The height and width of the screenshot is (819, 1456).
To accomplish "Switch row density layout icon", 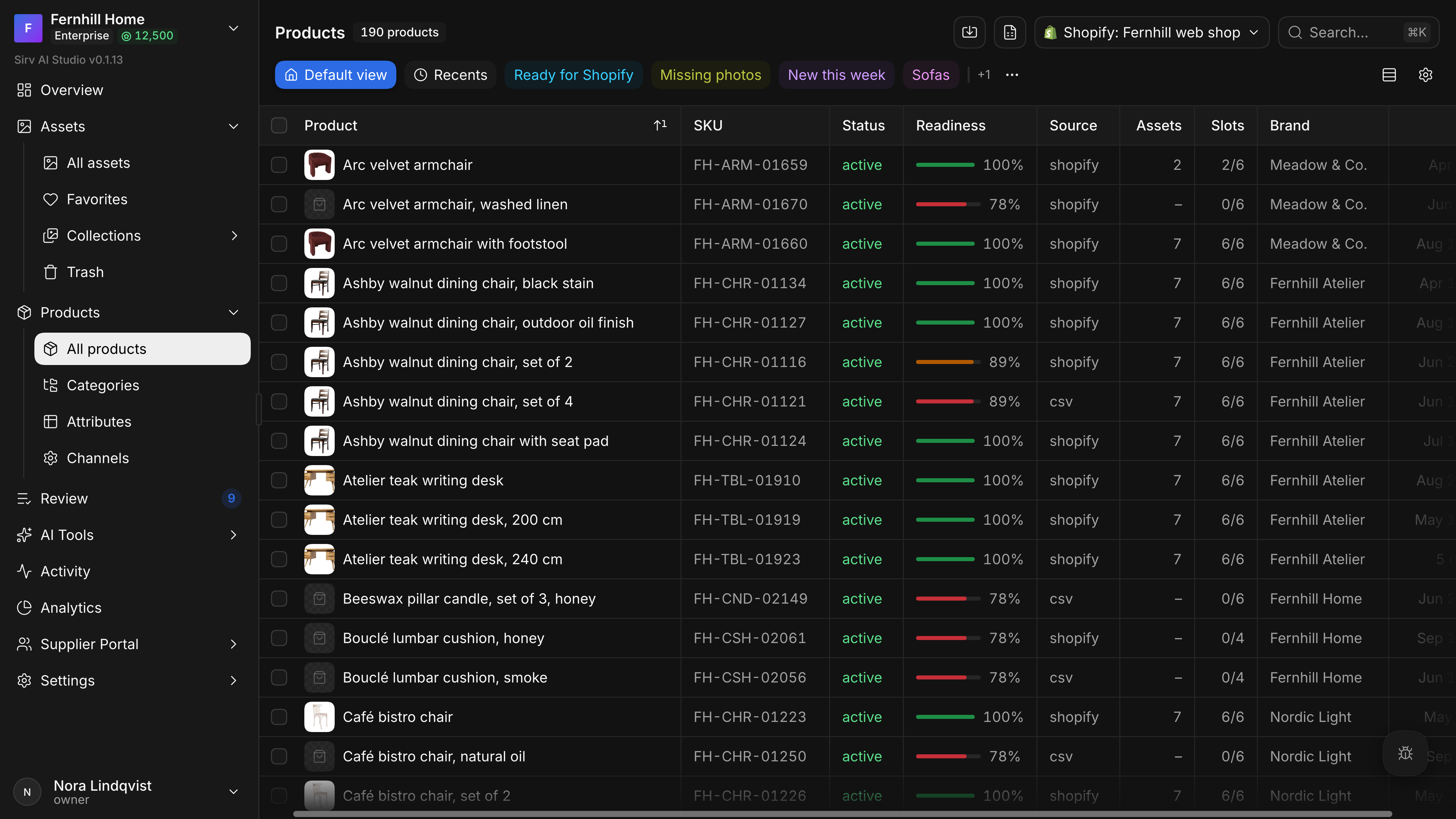I will (x=1389, y=74).
